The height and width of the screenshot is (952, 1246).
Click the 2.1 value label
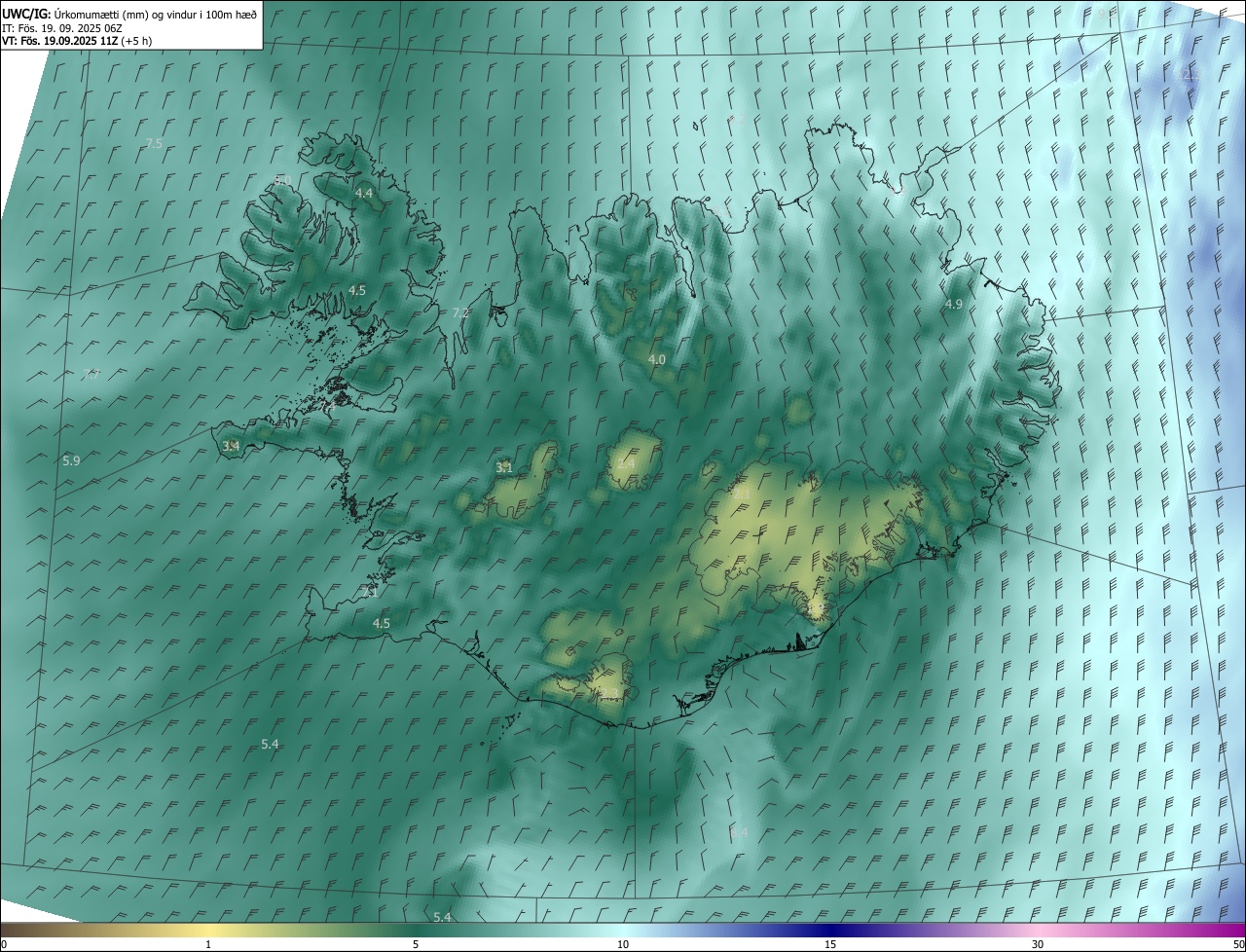[x=742, y=494]
